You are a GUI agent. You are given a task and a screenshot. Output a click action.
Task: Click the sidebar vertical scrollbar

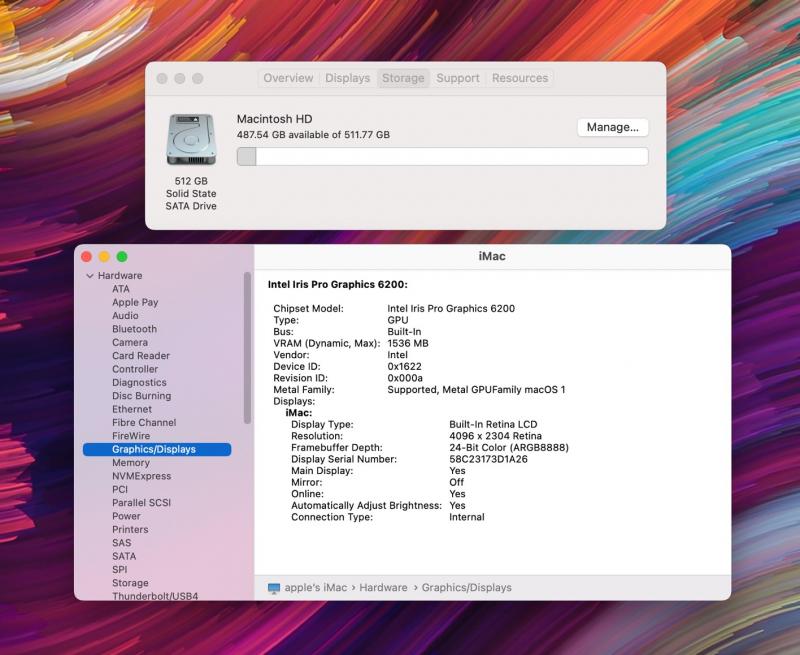[247, 348]
